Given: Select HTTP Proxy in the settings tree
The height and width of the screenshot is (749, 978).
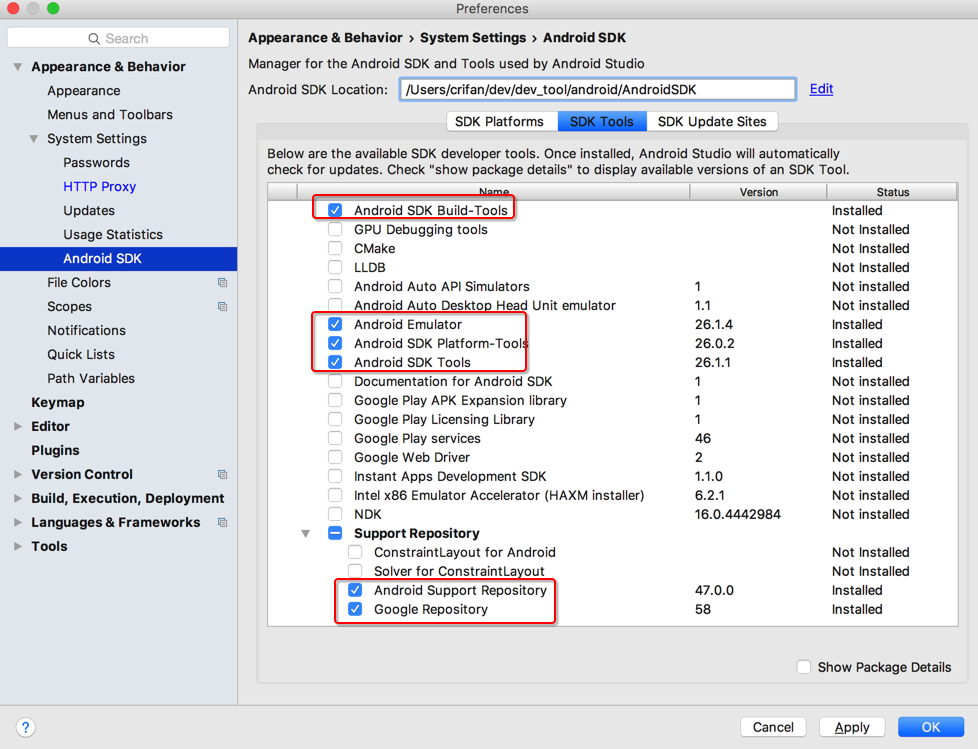Looking at the screenshot, I should click(x=99, y=187).
